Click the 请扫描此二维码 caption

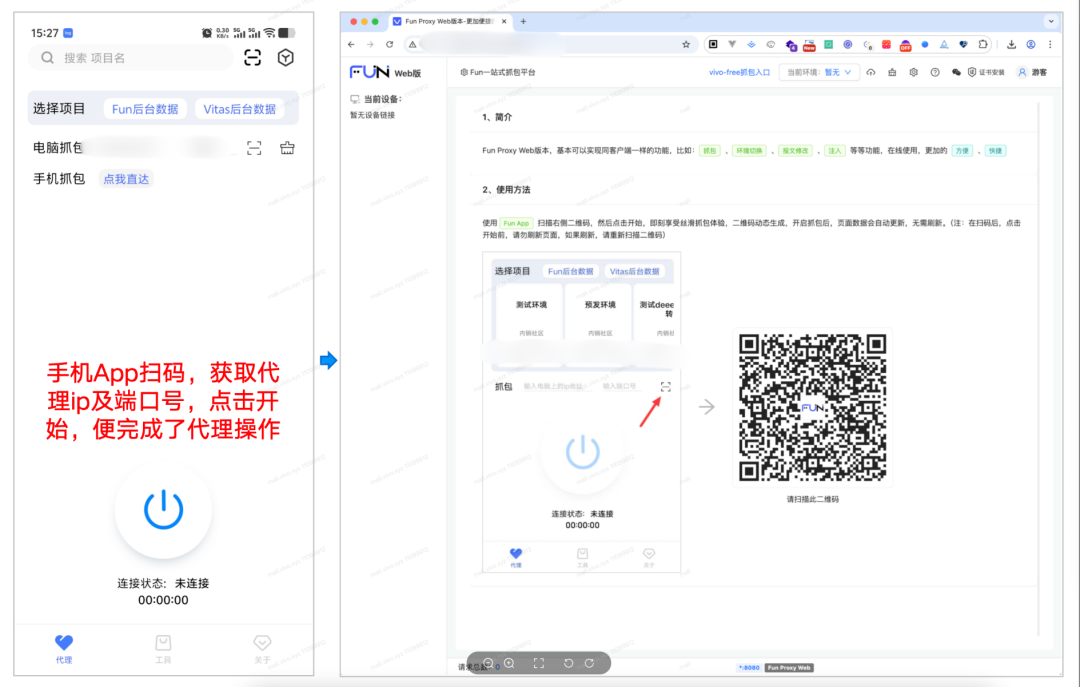[813, 500]
